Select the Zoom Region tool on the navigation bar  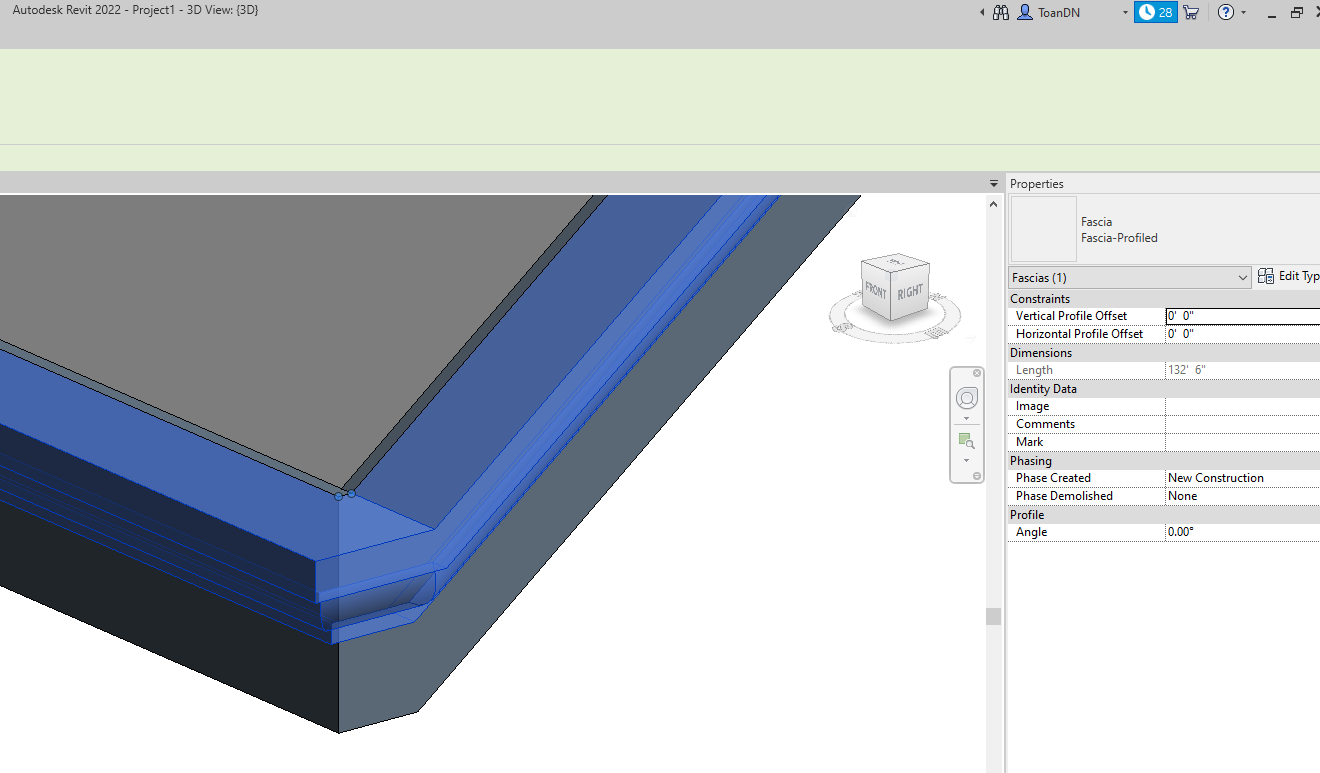966,440
